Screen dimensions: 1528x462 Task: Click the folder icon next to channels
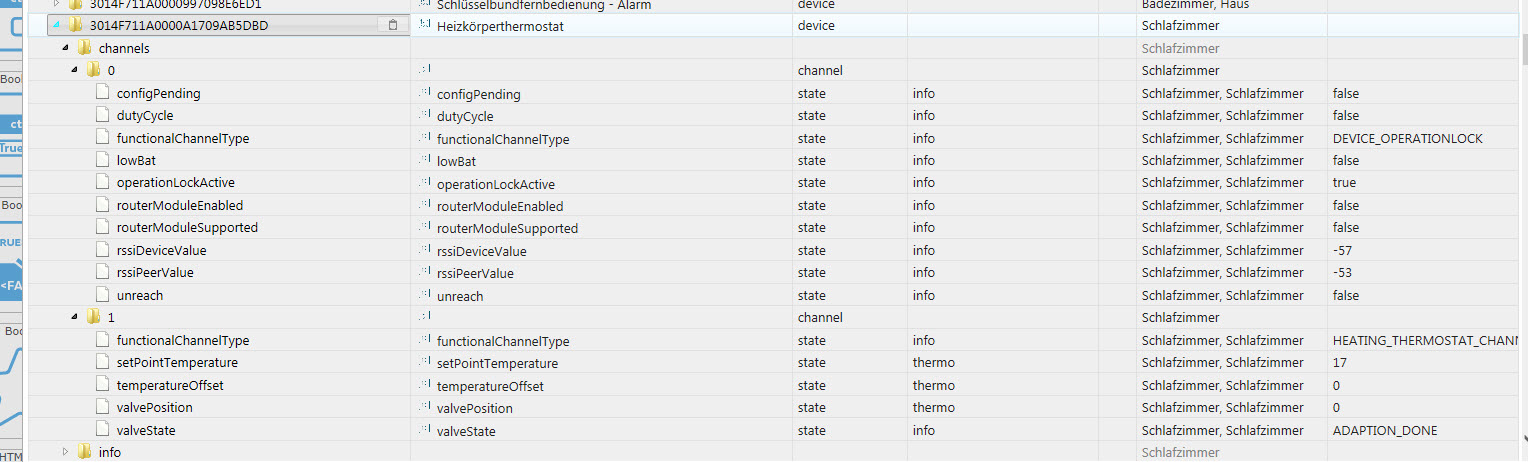pyautogui.click(x=84, y=48)
